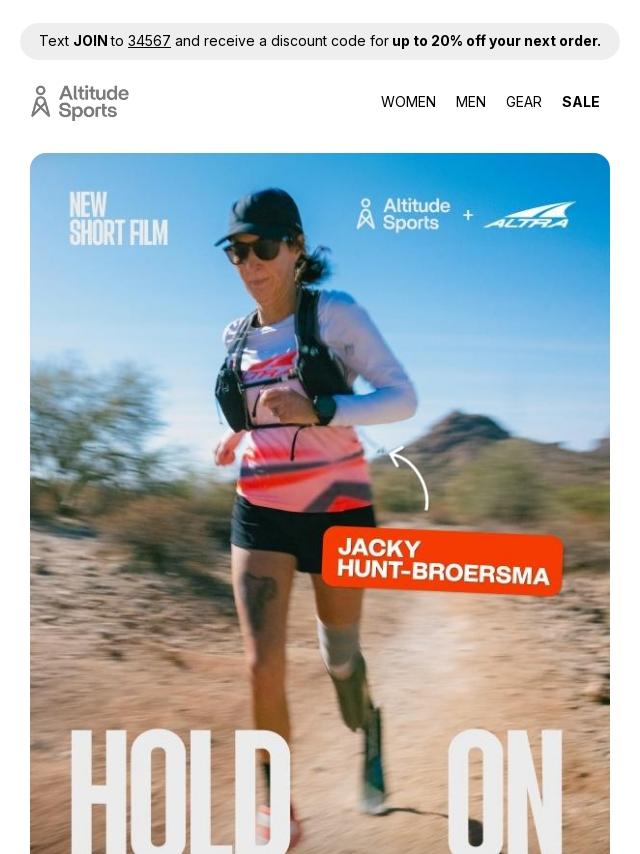
Task: Click the plus sign between brand logos
Action: pos(468,215)
